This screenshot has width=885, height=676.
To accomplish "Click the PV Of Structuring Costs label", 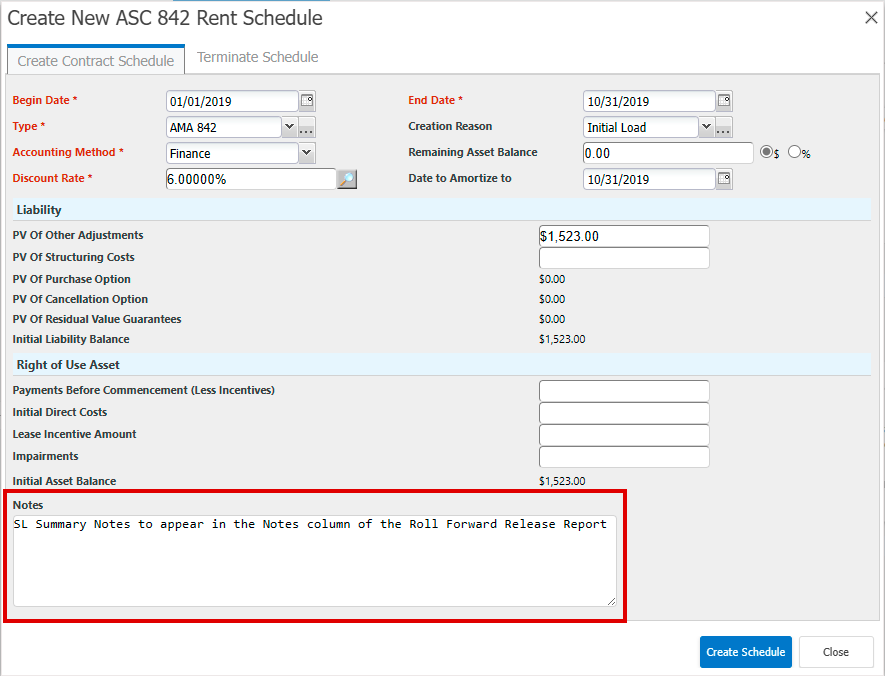I will click(x=73, y=257).
